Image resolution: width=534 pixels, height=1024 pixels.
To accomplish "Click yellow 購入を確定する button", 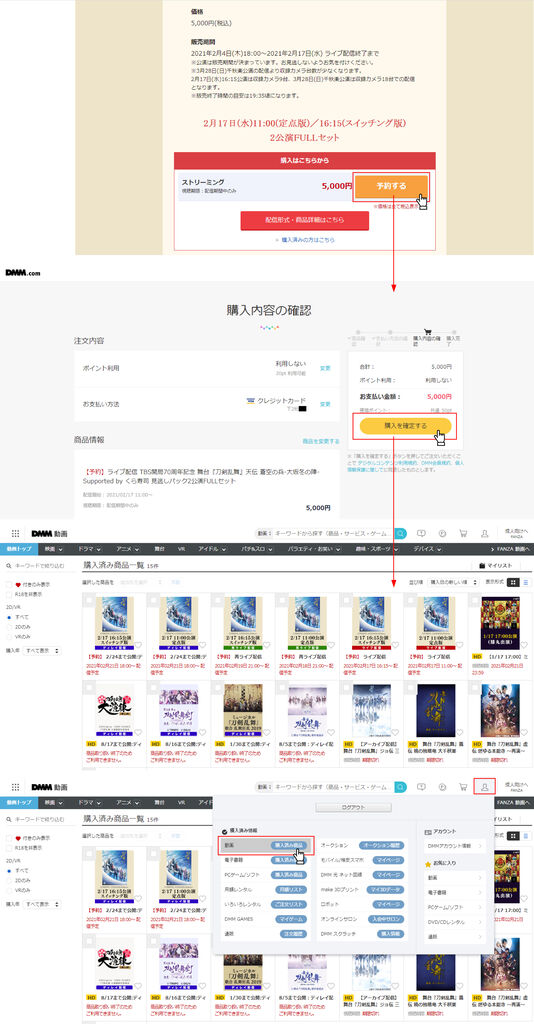I will (405, 426).
